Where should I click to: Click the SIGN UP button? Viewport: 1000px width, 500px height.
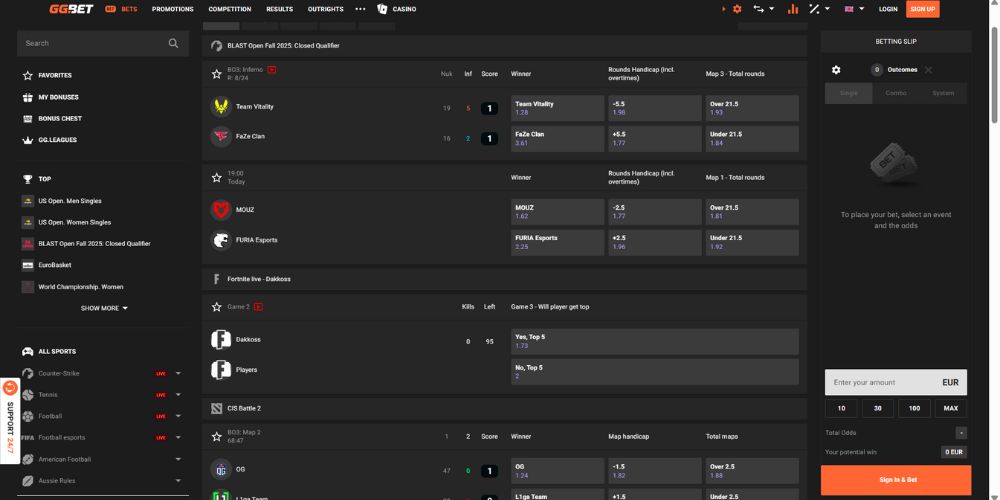(x=922, y=9)
